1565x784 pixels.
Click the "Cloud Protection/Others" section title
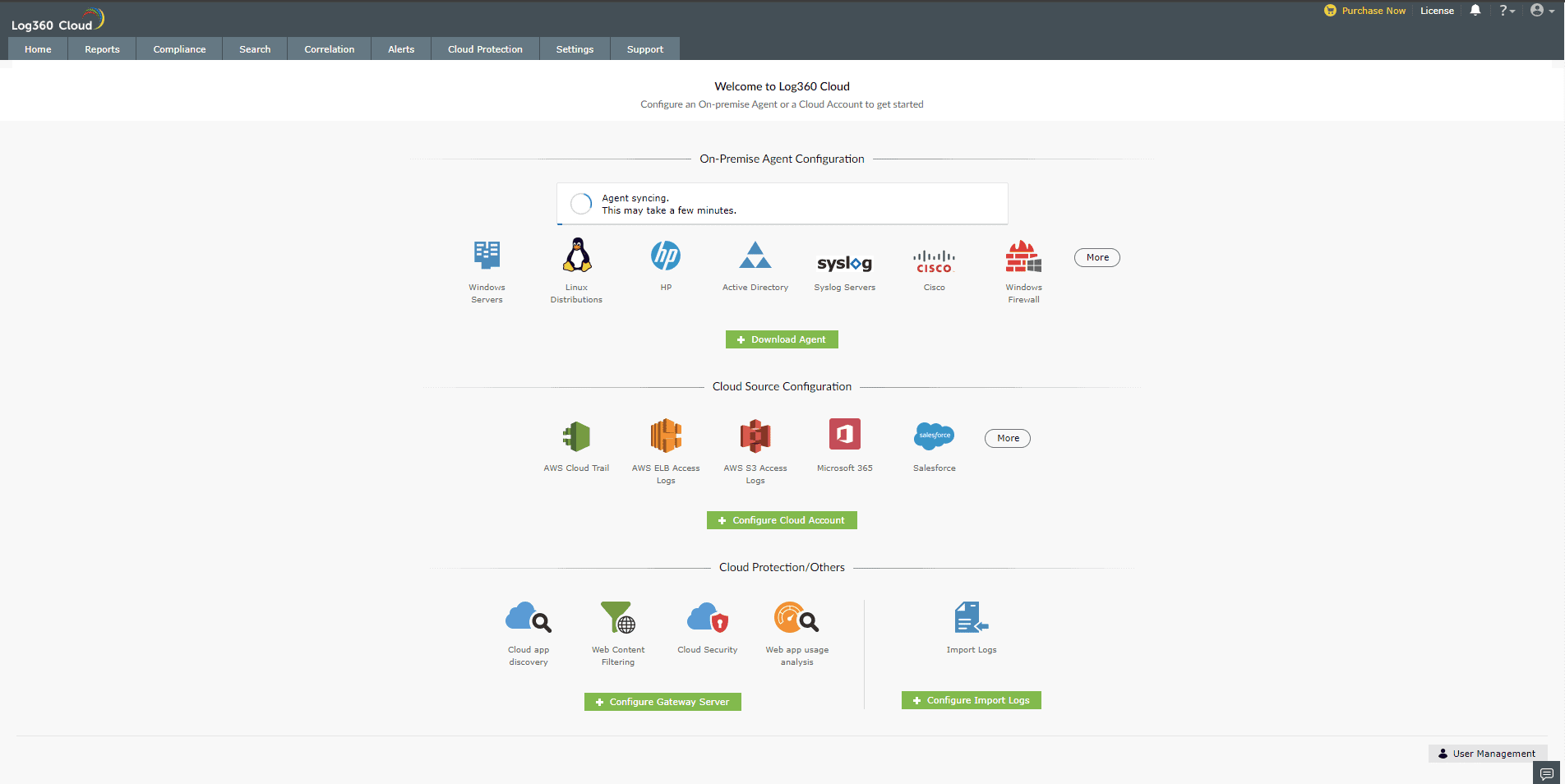point(782,567)
